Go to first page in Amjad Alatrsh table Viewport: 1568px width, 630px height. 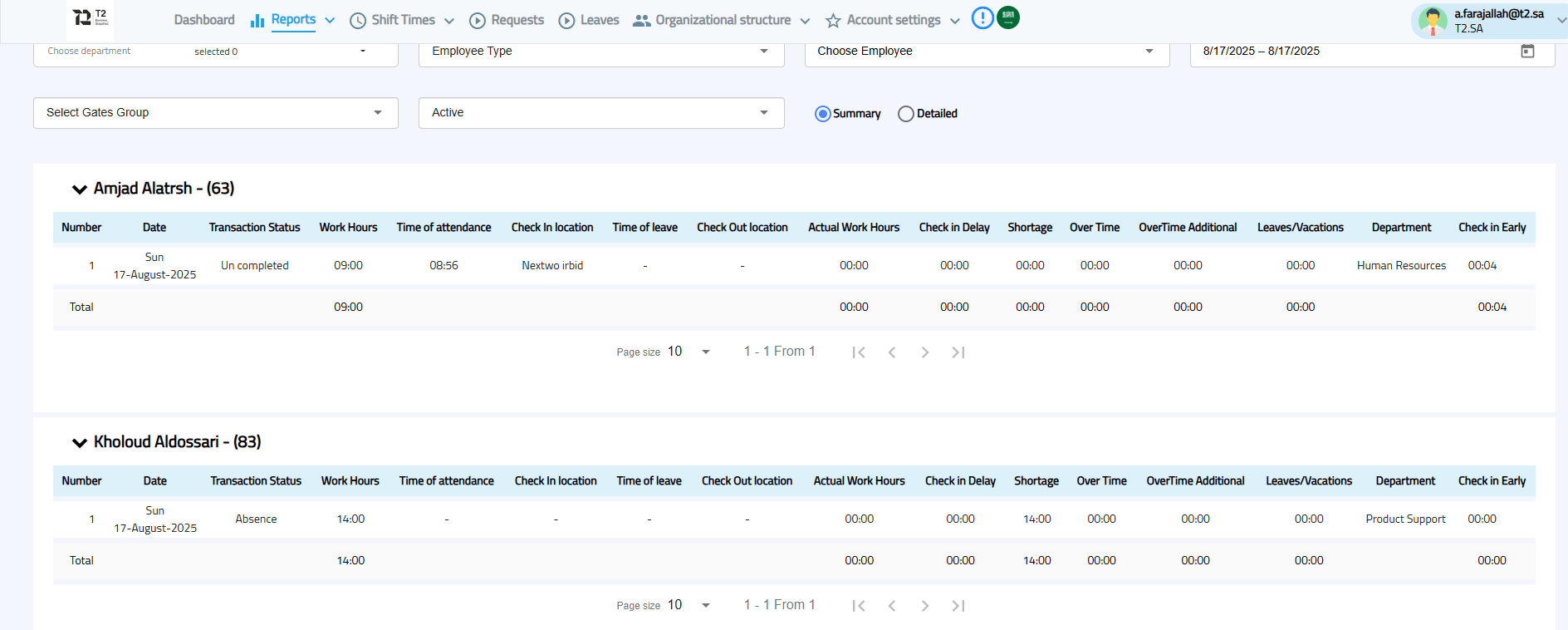click(859, 352)
